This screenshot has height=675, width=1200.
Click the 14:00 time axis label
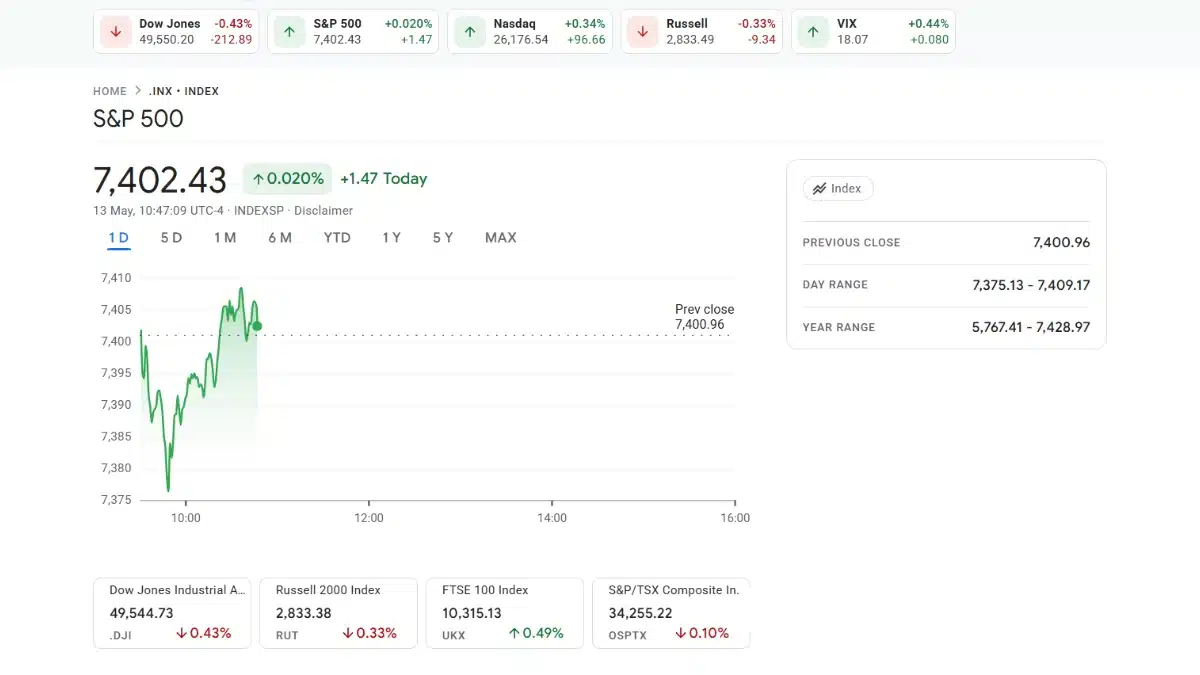pos(552,518)
